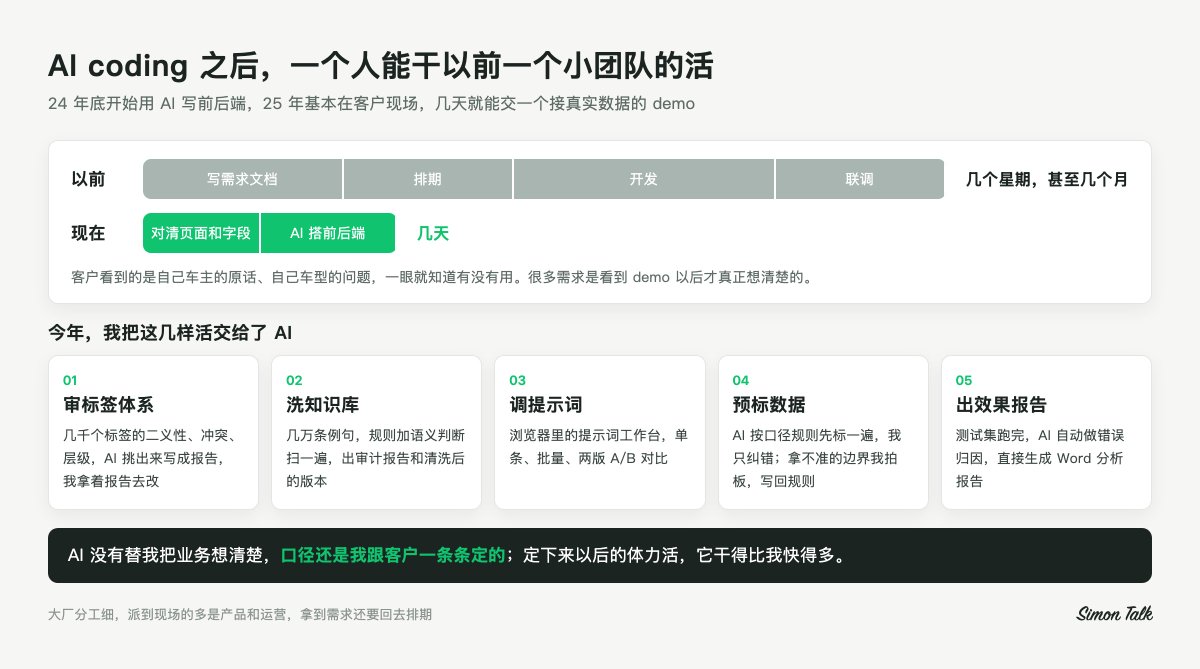The height and width of the screenshot is (669, 1200).
Task: Click 'AI 没有替我把业务想清楚' in dark banner
Action: pos(168,555)
